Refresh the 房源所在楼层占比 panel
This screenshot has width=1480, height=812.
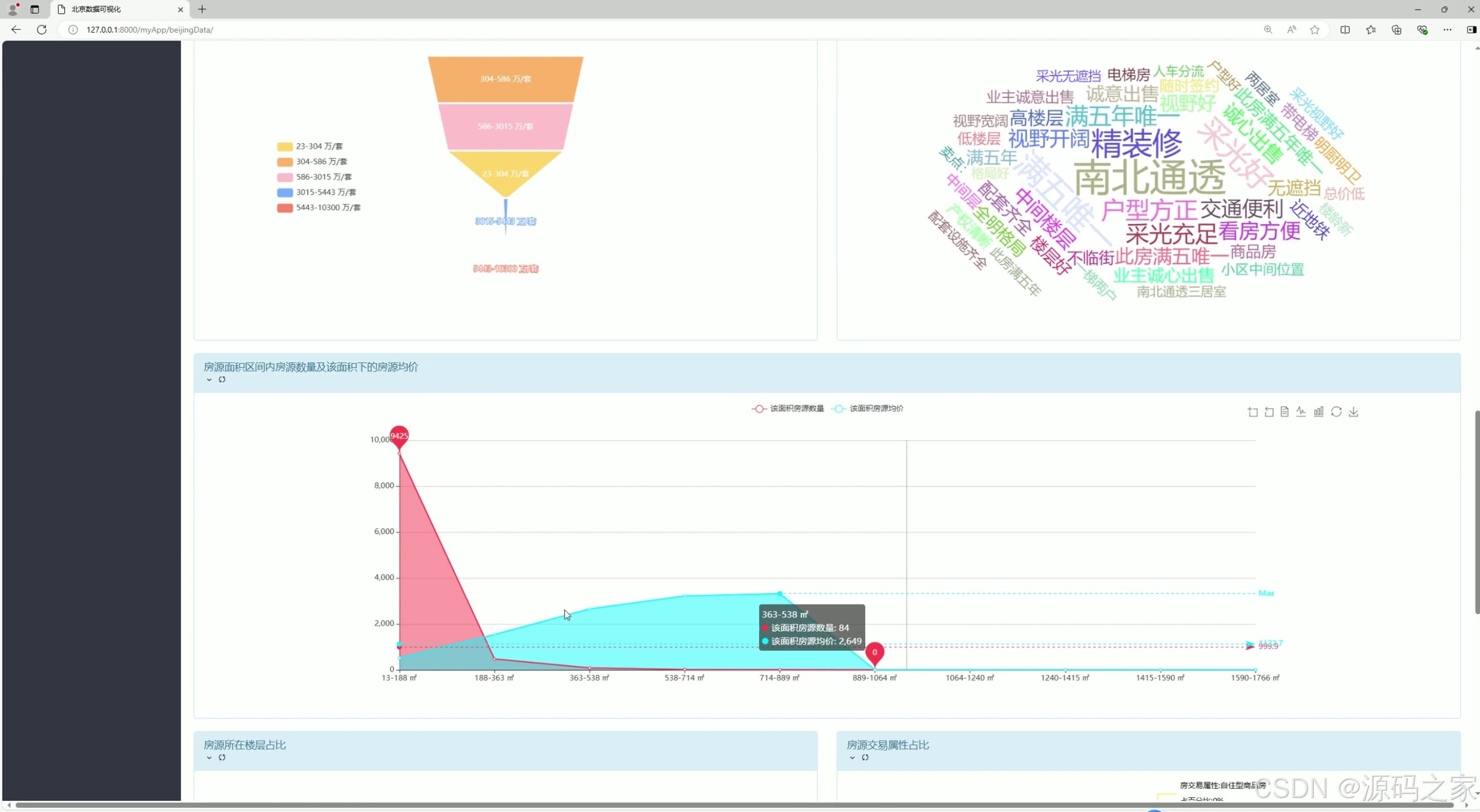(x=222, y=757)
